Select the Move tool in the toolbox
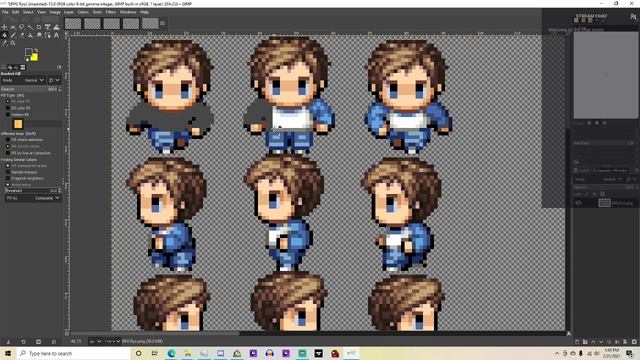This screenshot has width=640, height=360. click(4, 27)
